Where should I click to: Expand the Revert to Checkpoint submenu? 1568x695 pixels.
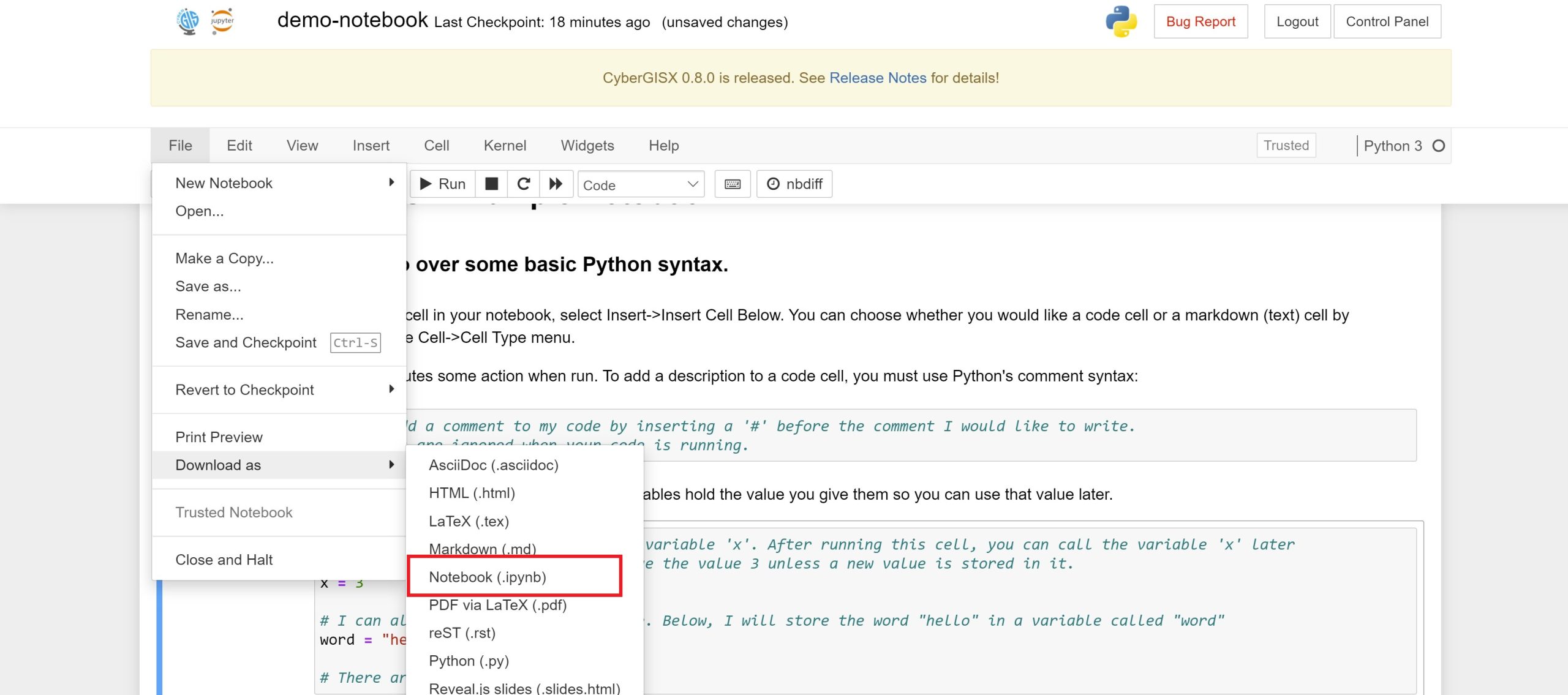[279, 390]
